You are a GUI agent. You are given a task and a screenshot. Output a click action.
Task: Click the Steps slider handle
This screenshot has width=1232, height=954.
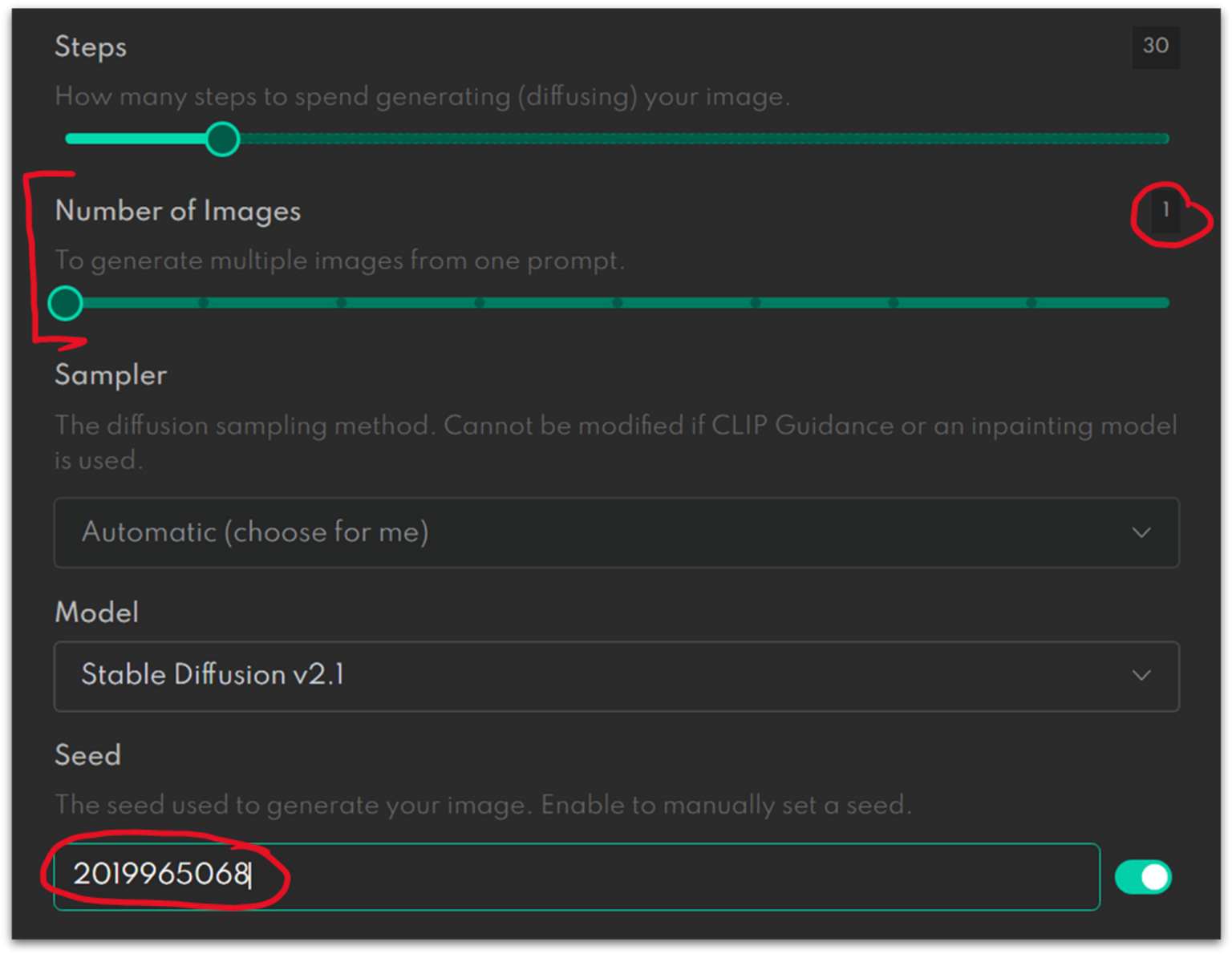point(222,139)
